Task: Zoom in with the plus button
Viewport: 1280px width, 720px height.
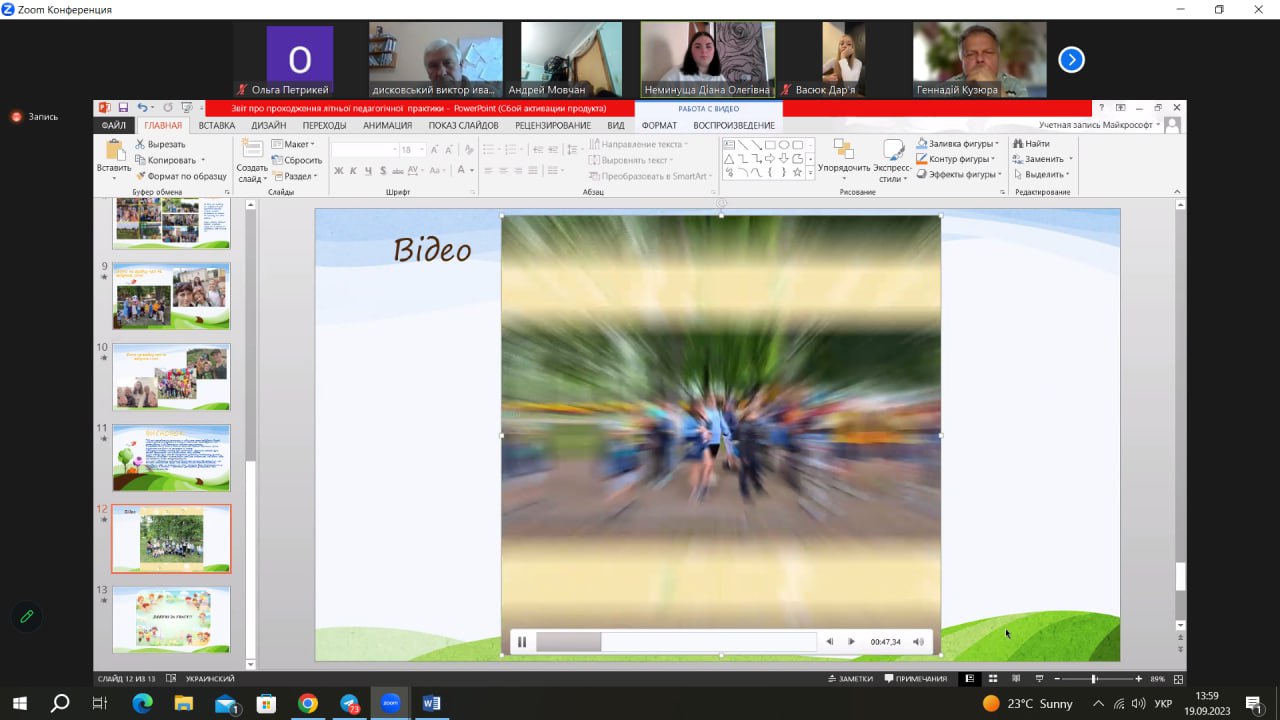Action: [1138, 679]
